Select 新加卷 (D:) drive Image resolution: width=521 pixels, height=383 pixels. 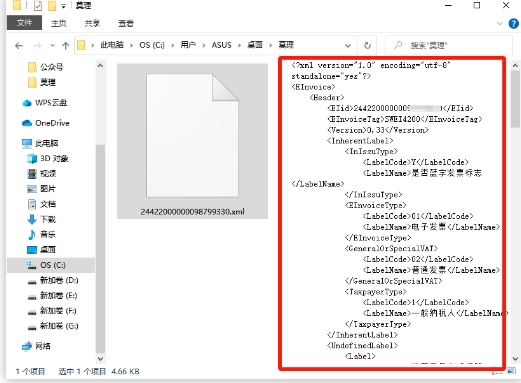click(x=53, y=280)
